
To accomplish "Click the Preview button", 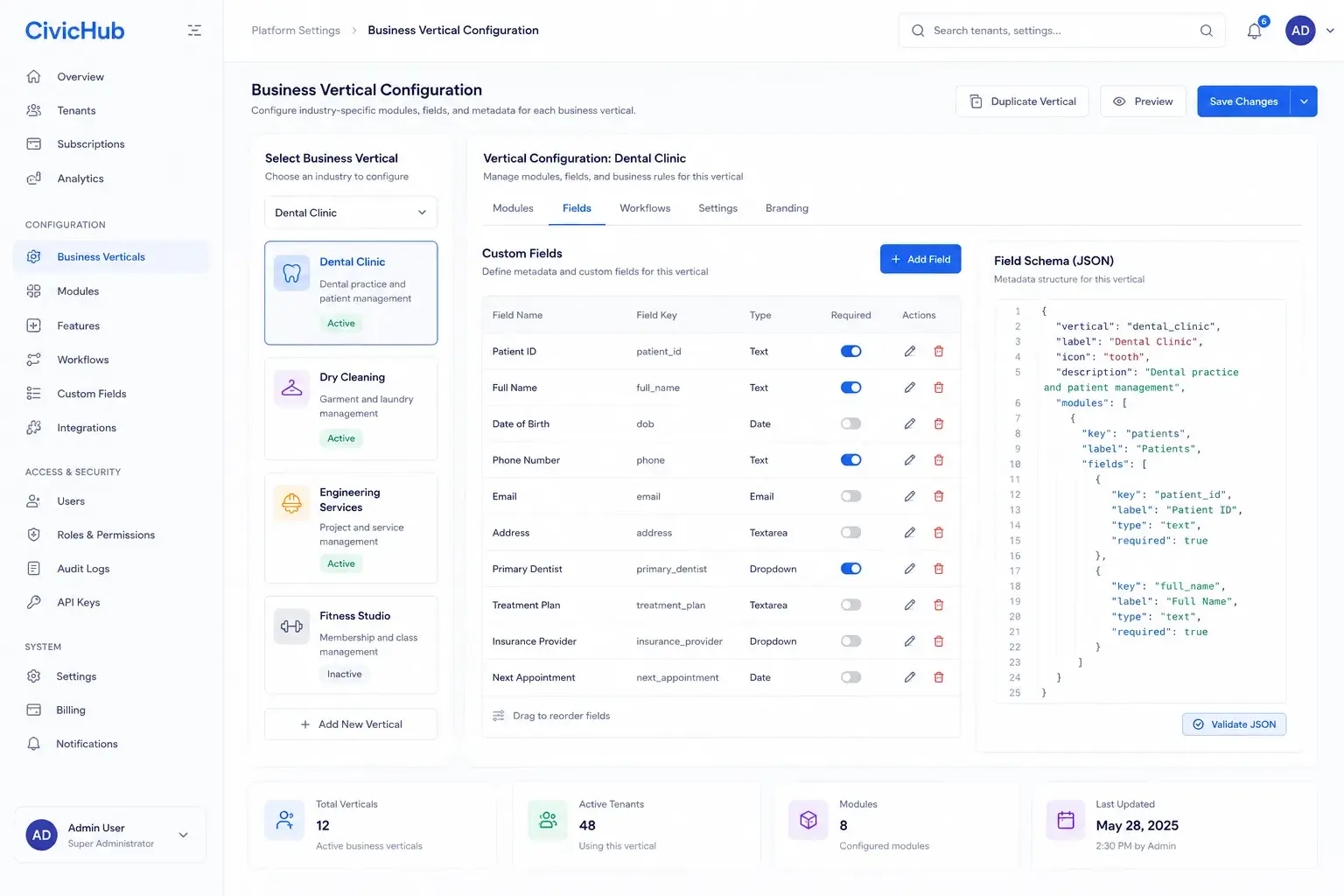I will [x=1143, y=101].
